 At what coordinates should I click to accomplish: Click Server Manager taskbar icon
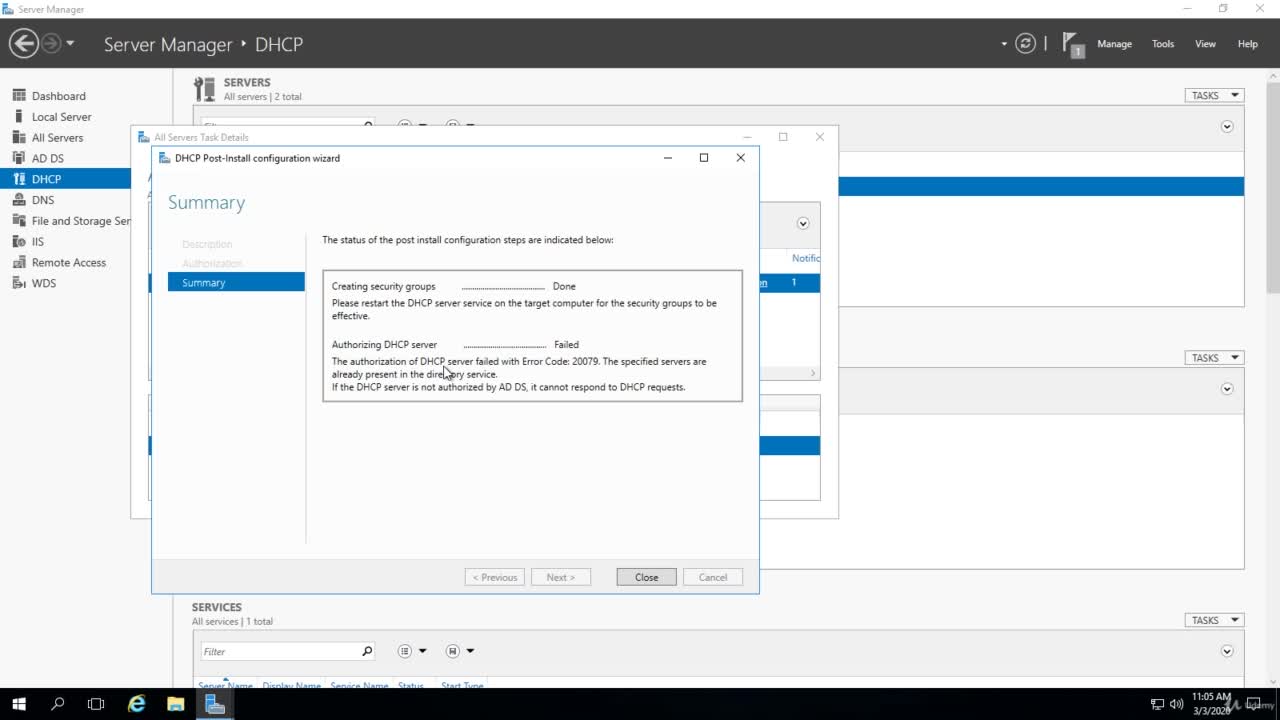tap(214, 704)
